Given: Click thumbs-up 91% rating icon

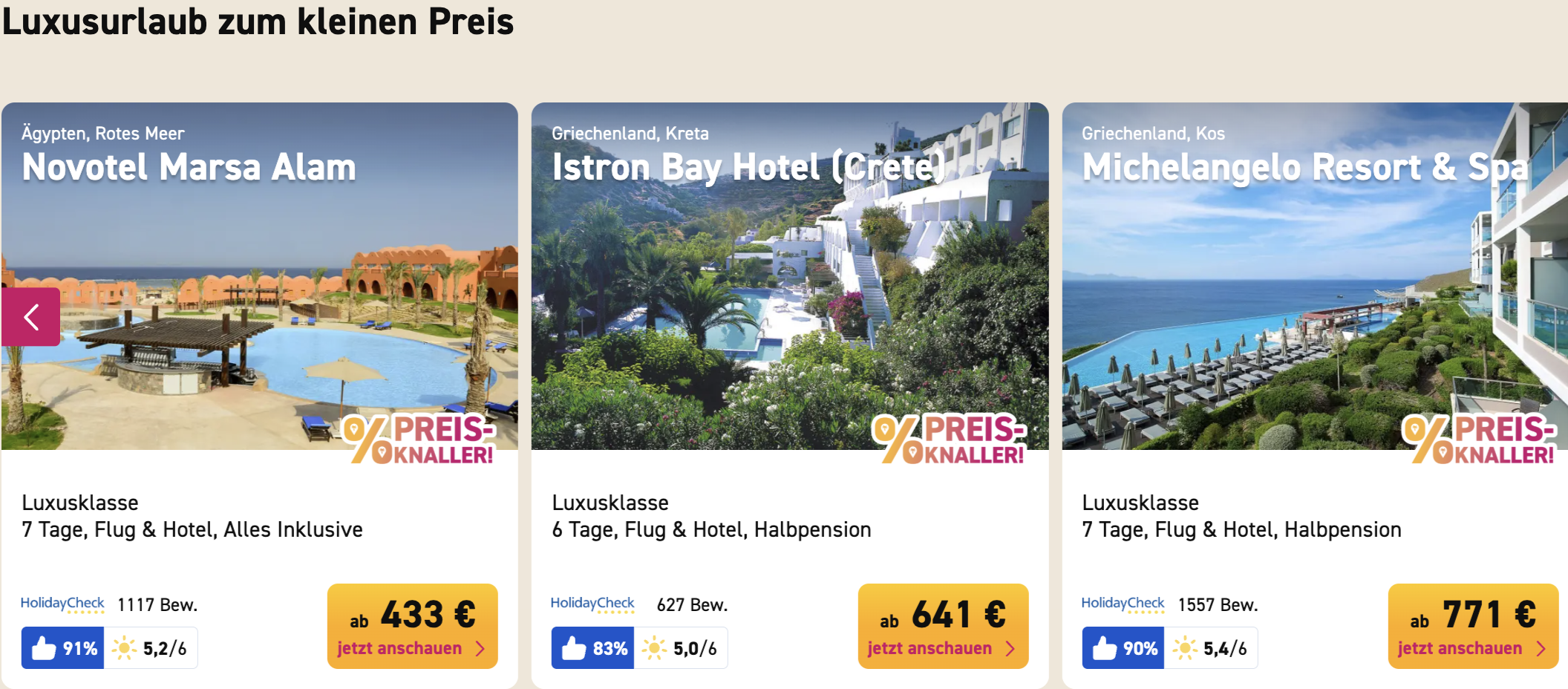Looking at the screenshot, I should coord(45,648).
